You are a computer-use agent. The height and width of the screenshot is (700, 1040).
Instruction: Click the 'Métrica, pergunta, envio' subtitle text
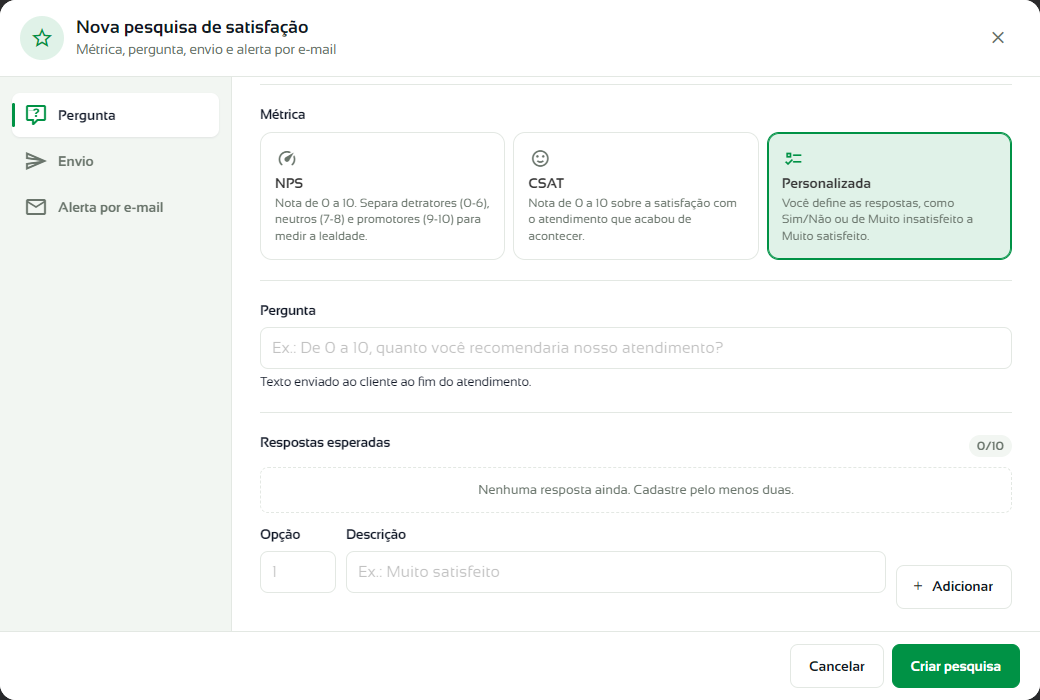[206, 50]
